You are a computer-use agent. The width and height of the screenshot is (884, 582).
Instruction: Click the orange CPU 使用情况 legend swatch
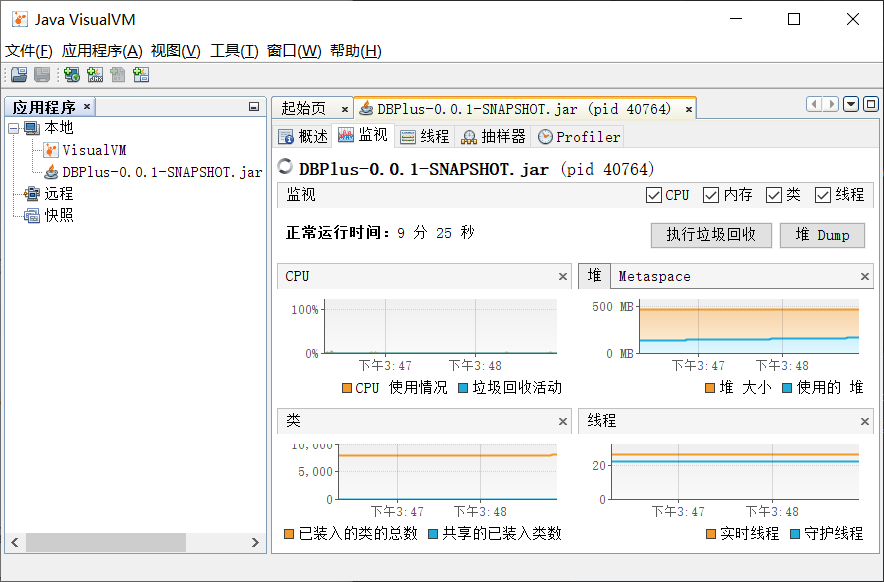[347, 388]
